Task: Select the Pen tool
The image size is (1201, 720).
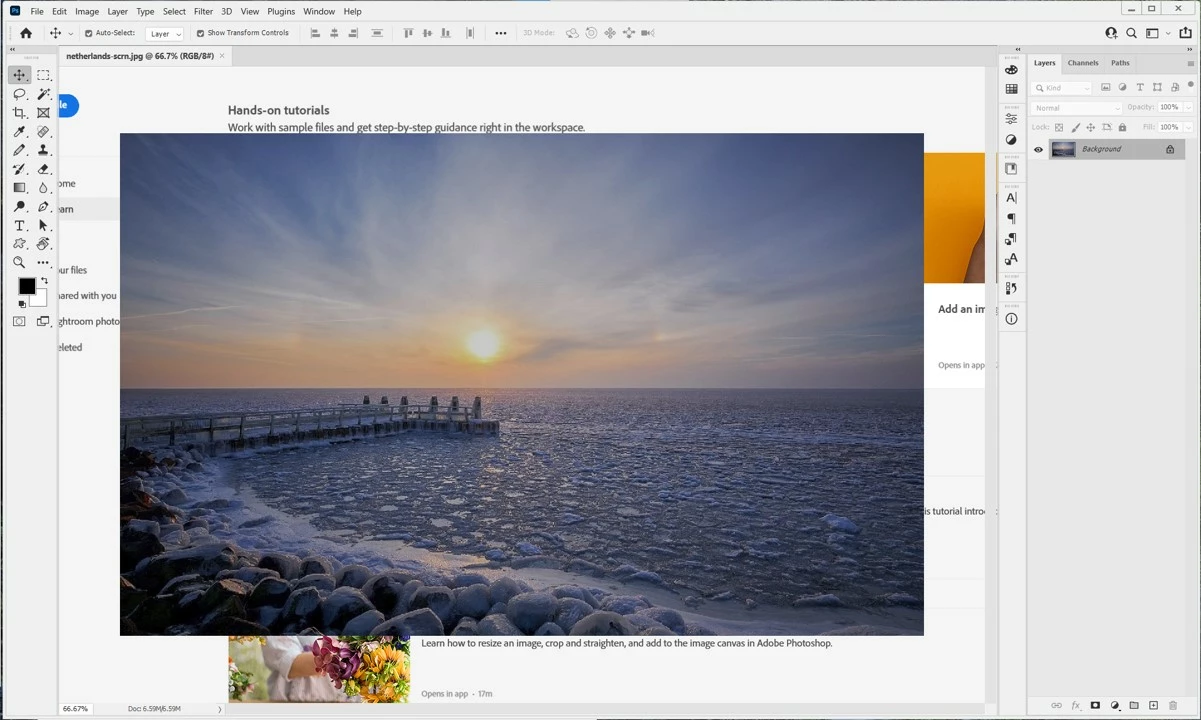Action: (x=43, y=207)
